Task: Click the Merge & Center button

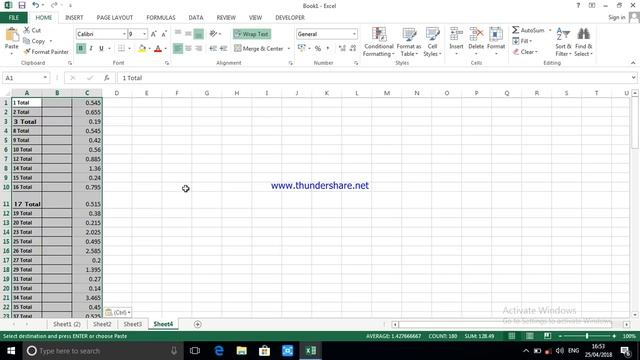Action: [258, 49]
